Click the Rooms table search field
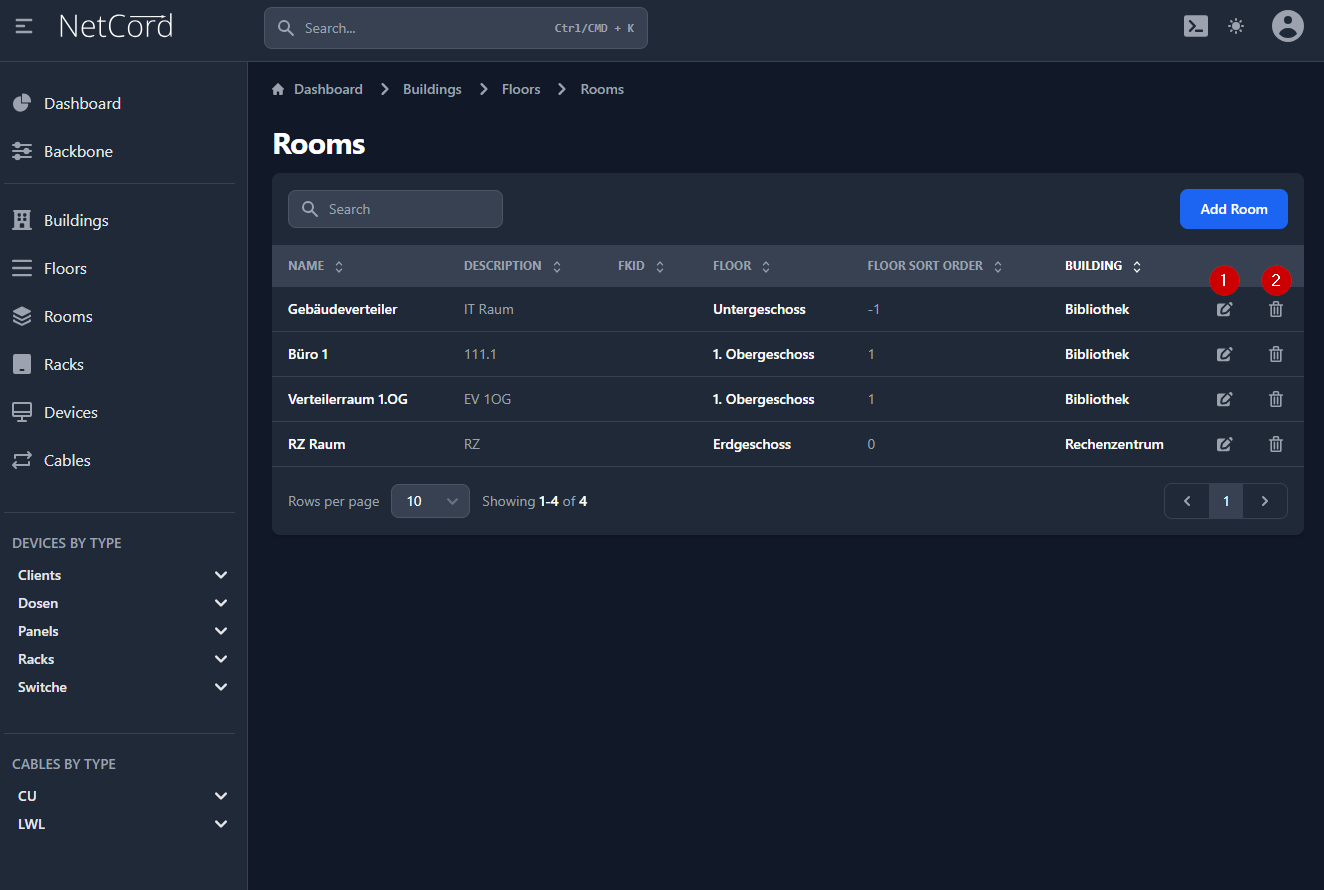Viewport: 1324px width, 890px height. (395, 209)
